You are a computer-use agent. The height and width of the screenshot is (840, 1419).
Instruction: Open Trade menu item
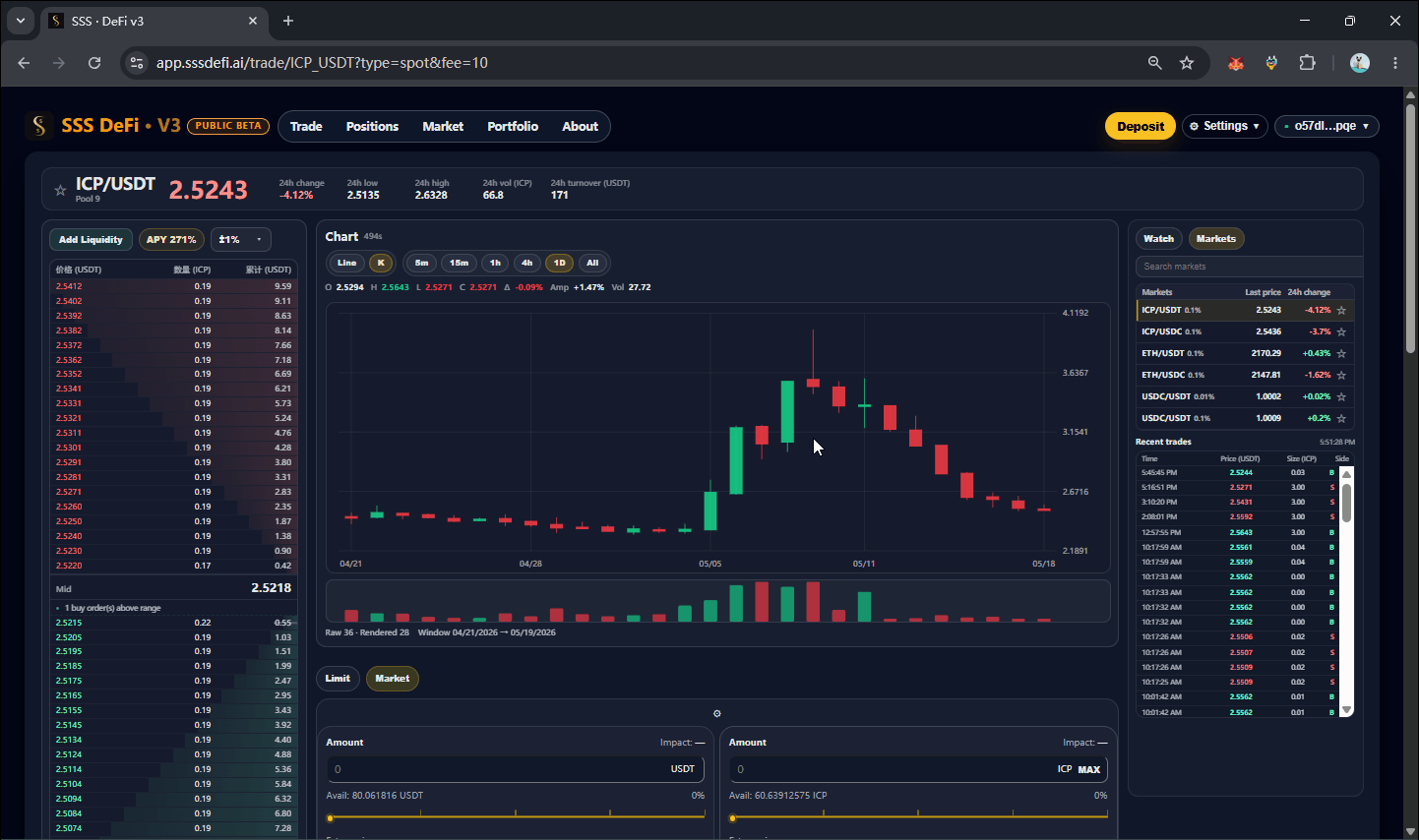tap(306, 126)
